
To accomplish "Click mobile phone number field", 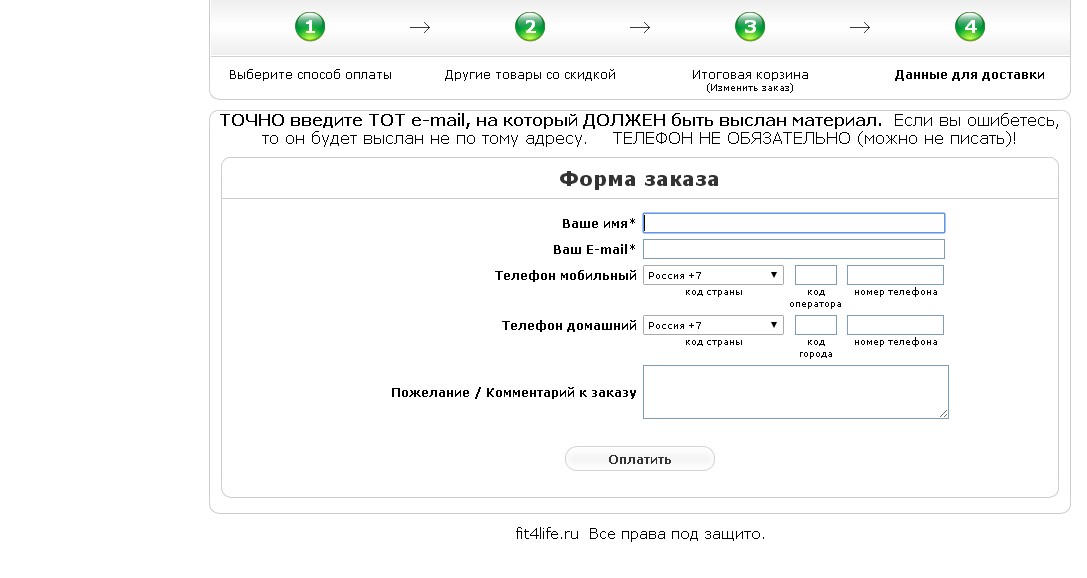I will coord(895,275).
